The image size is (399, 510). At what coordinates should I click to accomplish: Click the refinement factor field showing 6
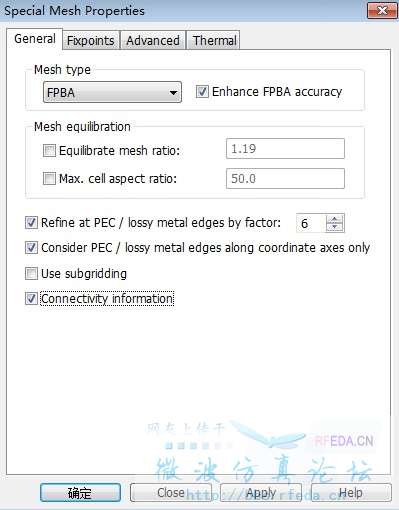pos(311,223)
